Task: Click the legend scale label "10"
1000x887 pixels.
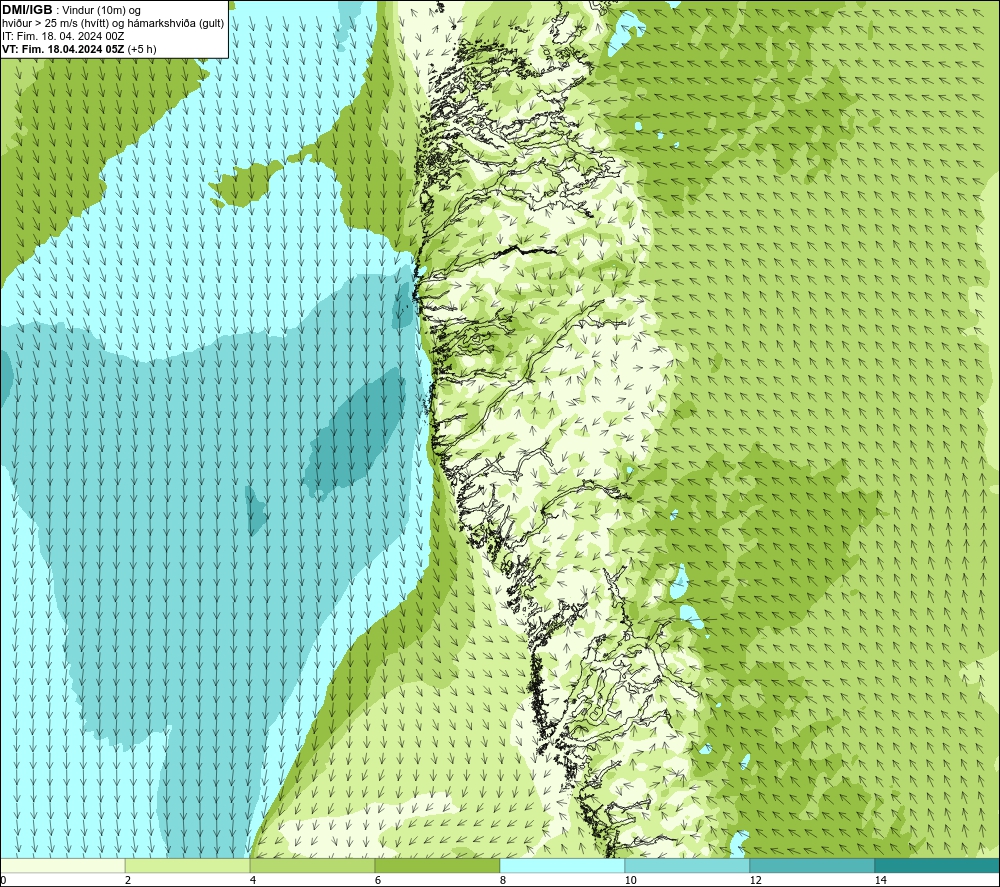Action: tap(631, 880)
